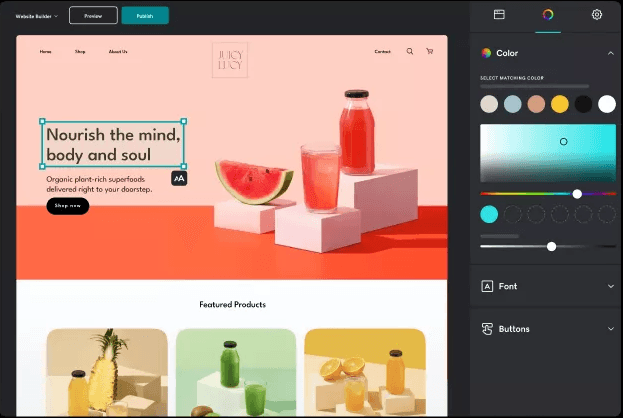Open the layout panel tab icon
This screenshot has height=418, width=623.
coord(499,15)
